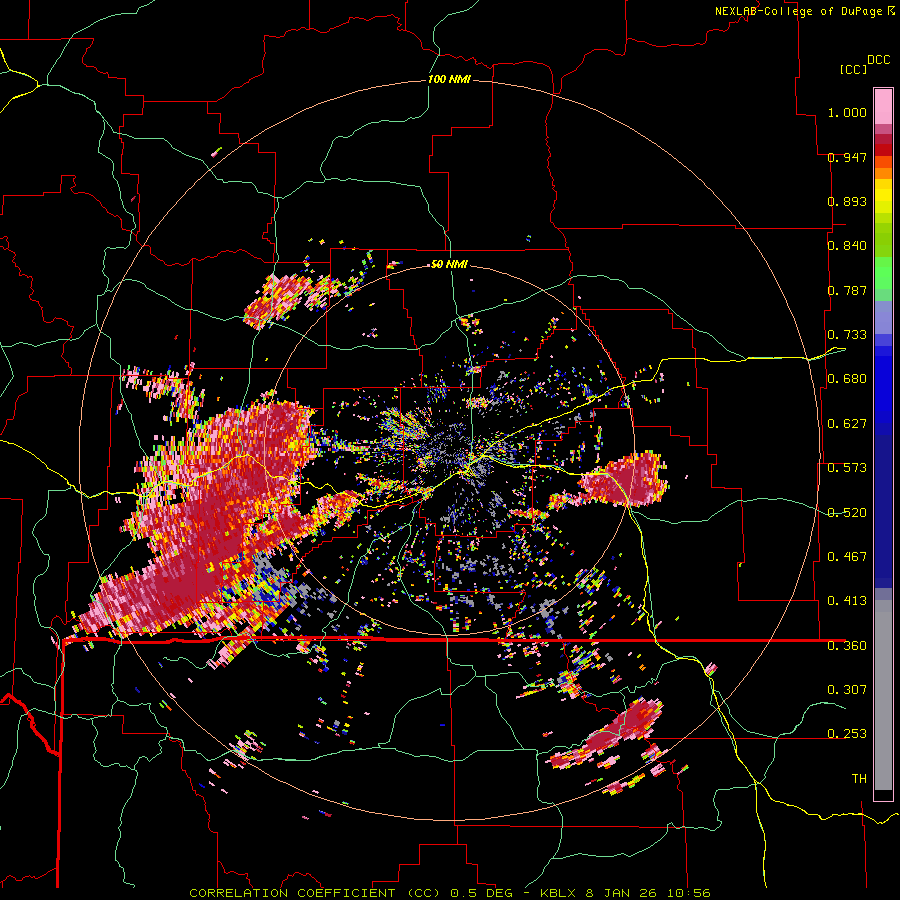
Task: Click the 0.947 scale value
Action: click(847, 157)
